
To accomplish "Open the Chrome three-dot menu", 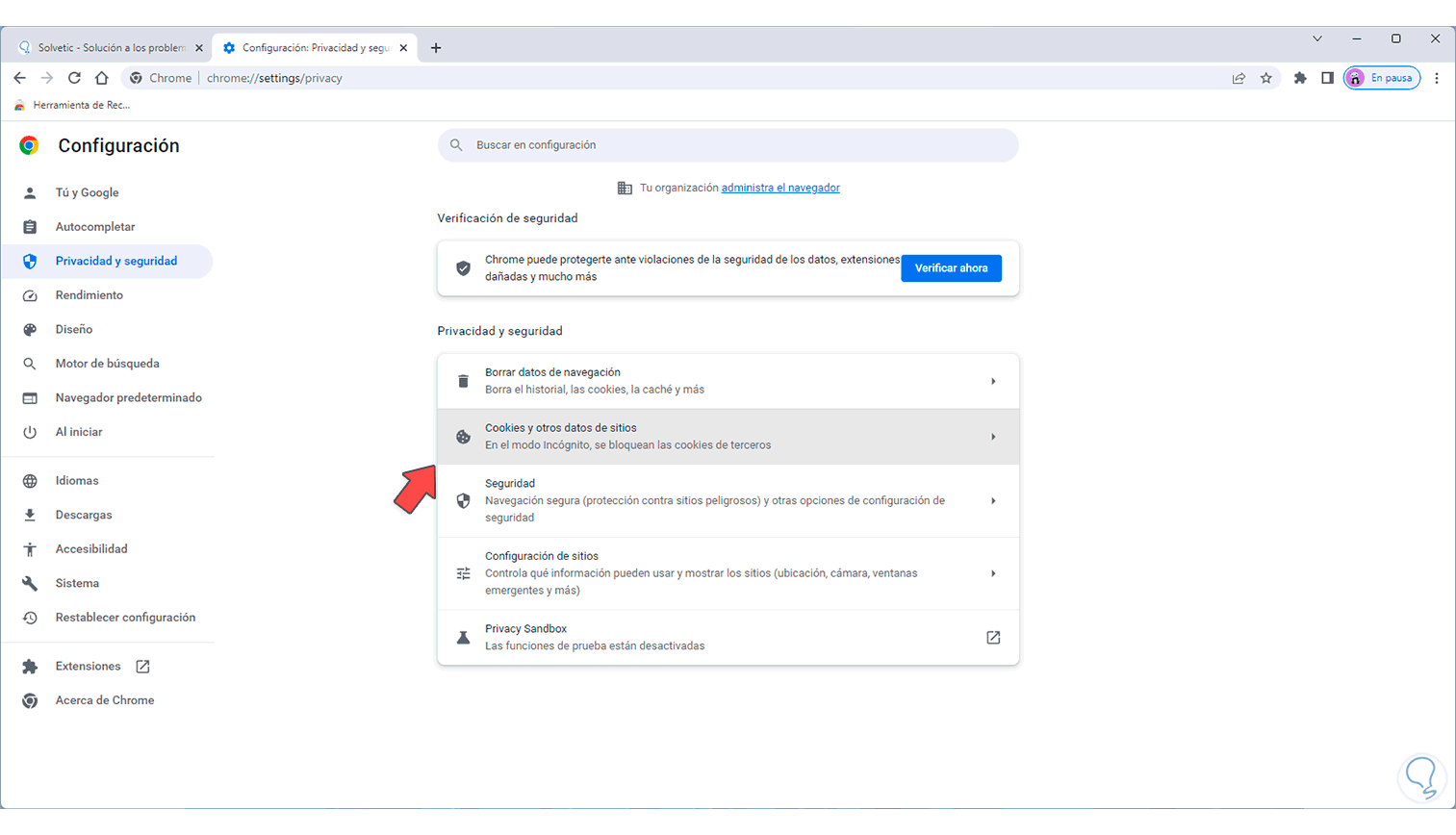I will tap(1437, 78).
